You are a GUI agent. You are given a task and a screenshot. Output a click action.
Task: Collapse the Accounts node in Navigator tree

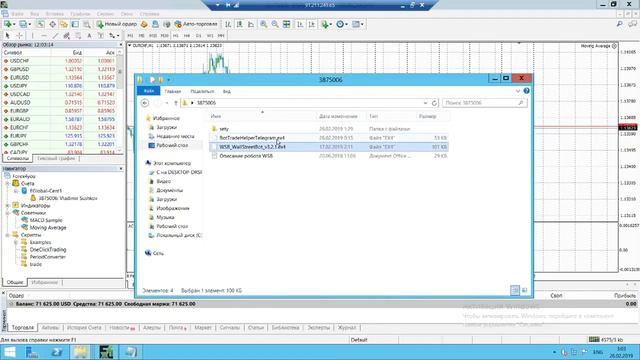[8, 184]
